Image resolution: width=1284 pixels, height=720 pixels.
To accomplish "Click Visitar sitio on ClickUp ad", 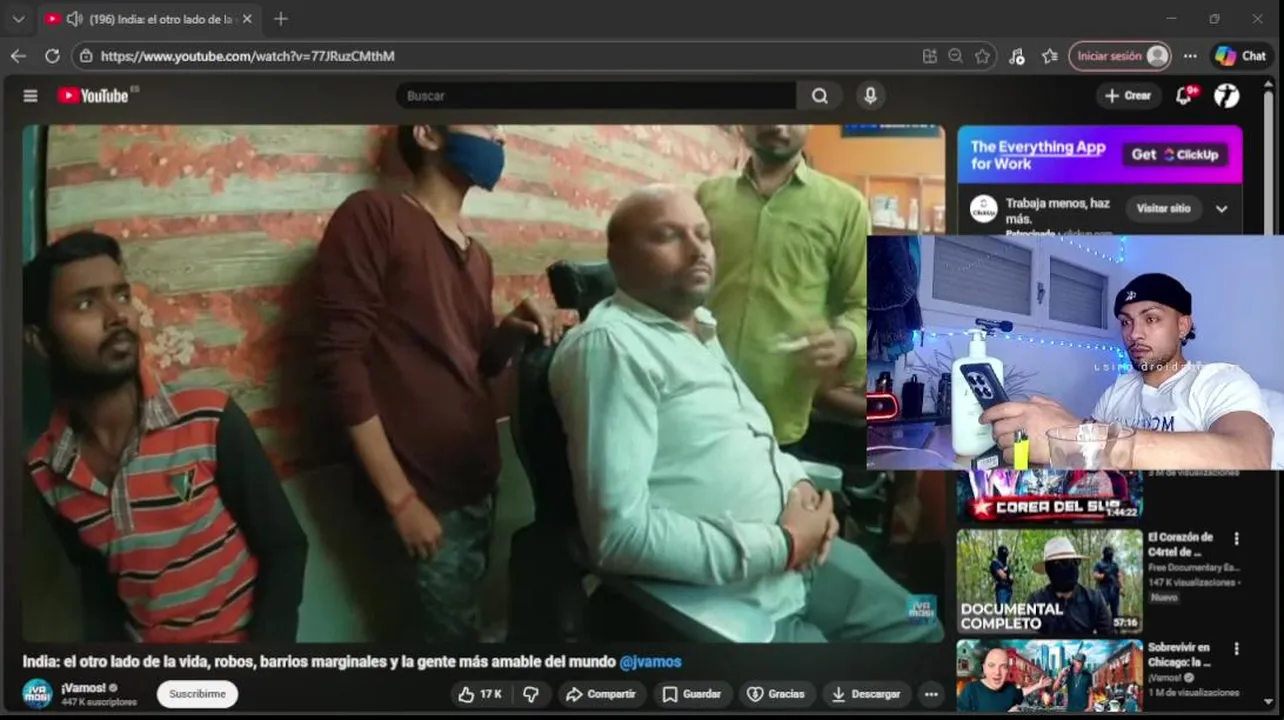I will point(1163,209).
